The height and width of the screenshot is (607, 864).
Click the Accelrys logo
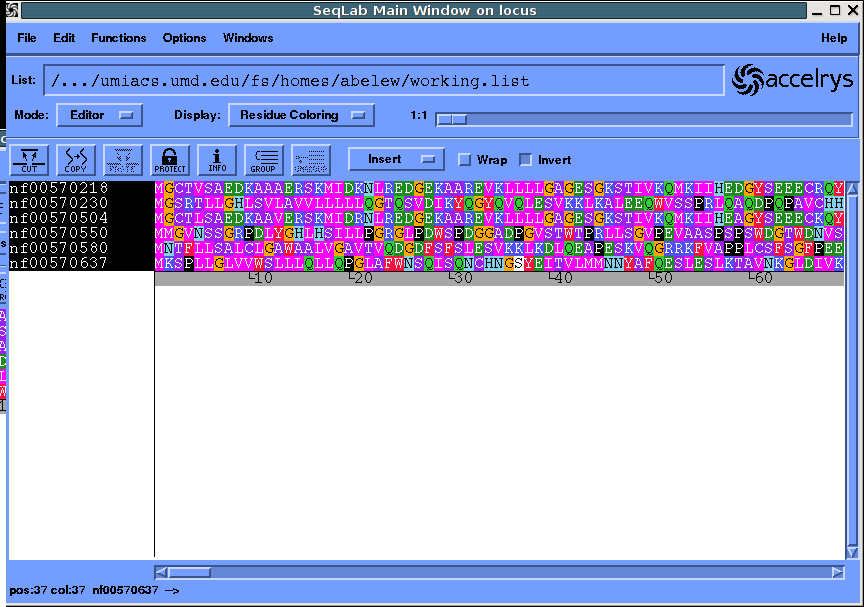click(x=792, y=80)
